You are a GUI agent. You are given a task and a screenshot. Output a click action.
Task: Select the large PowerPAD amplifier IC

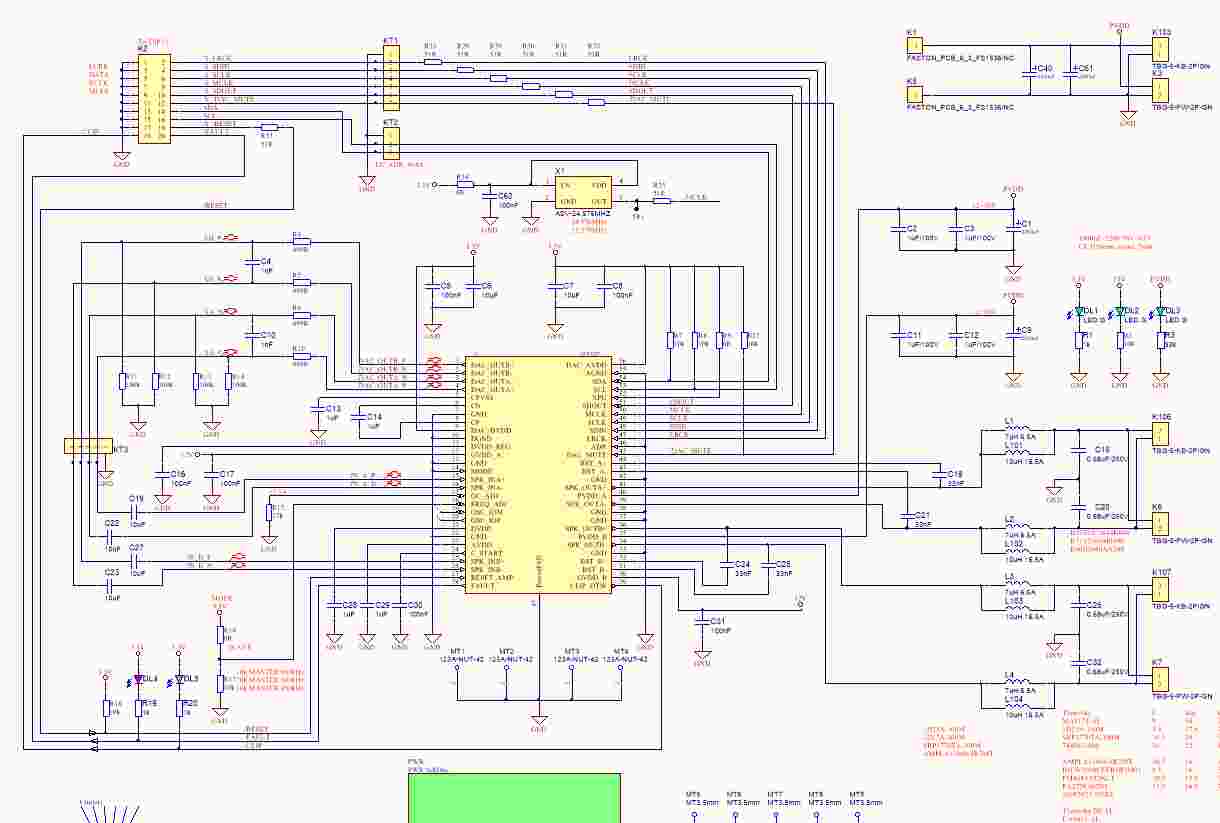point(539,474)
